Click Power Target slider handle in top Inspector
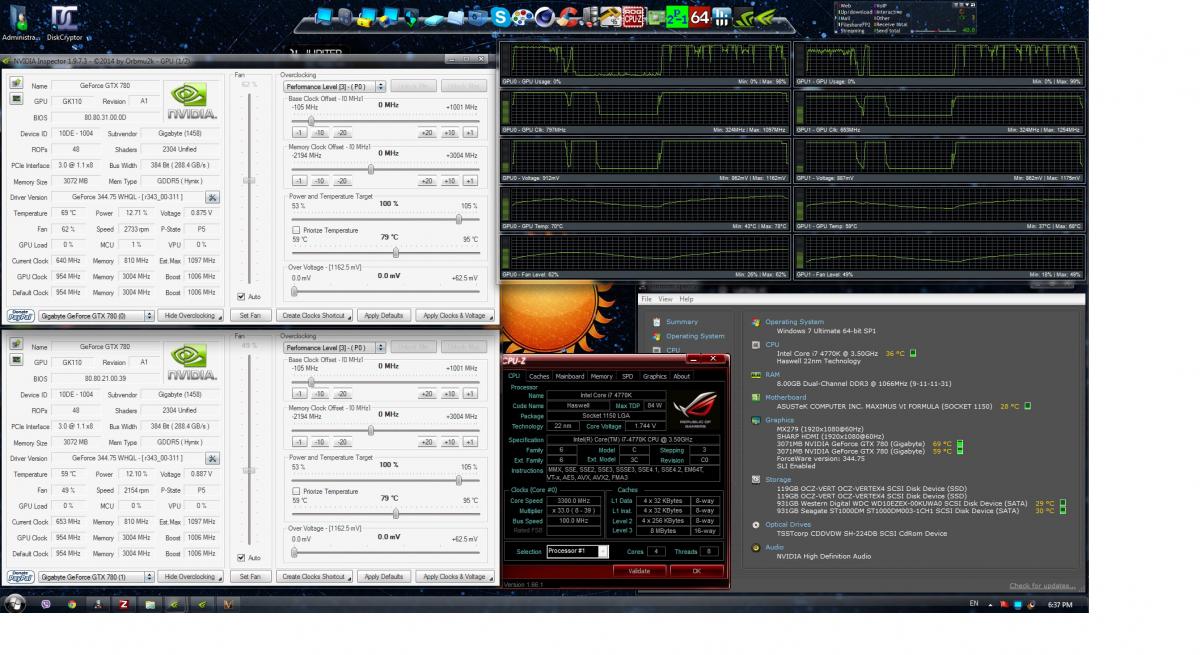 point(461,219)
